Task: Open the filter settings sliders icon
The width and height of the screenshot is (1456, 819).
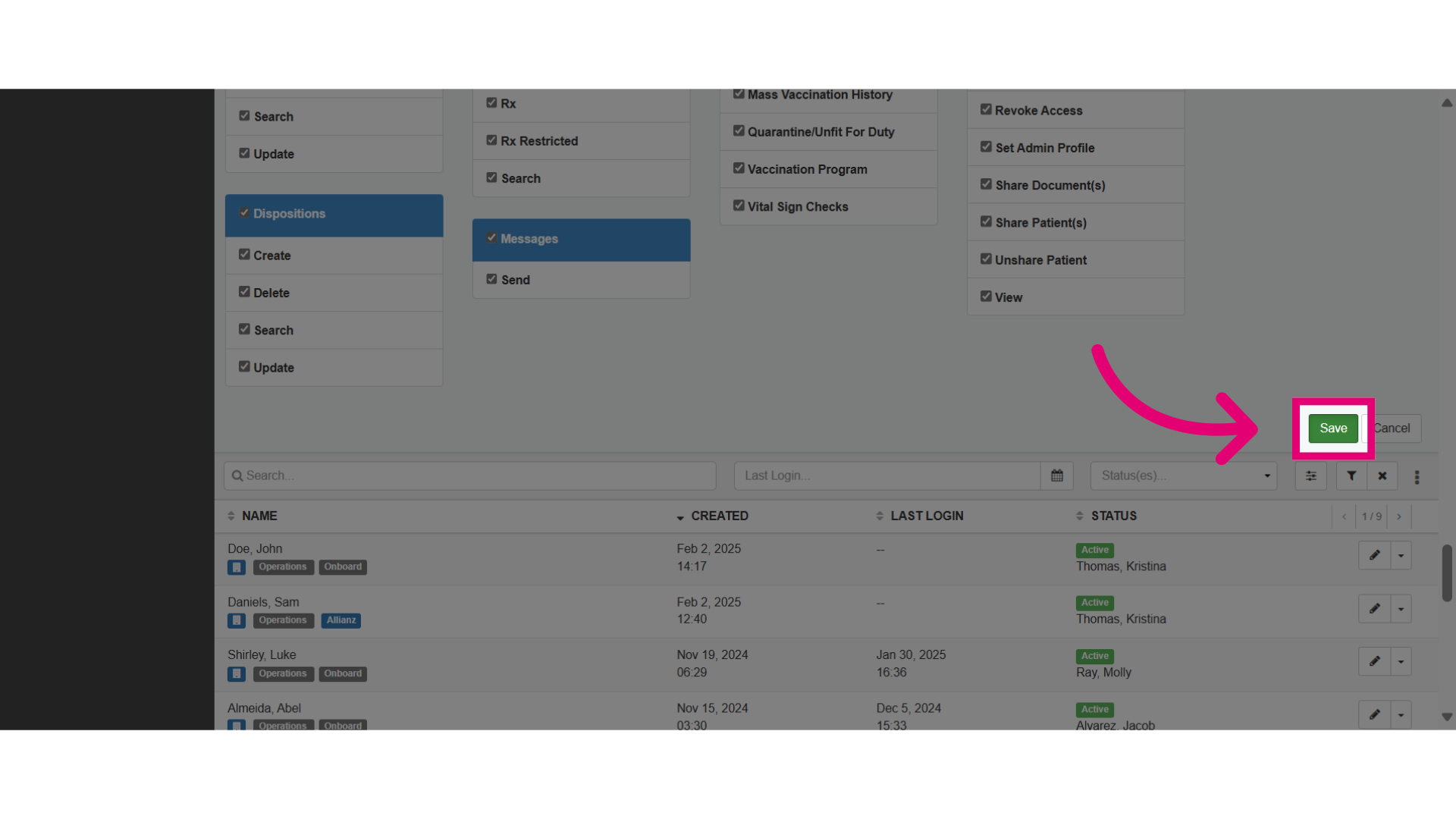Action: [x=1311, y=476]
